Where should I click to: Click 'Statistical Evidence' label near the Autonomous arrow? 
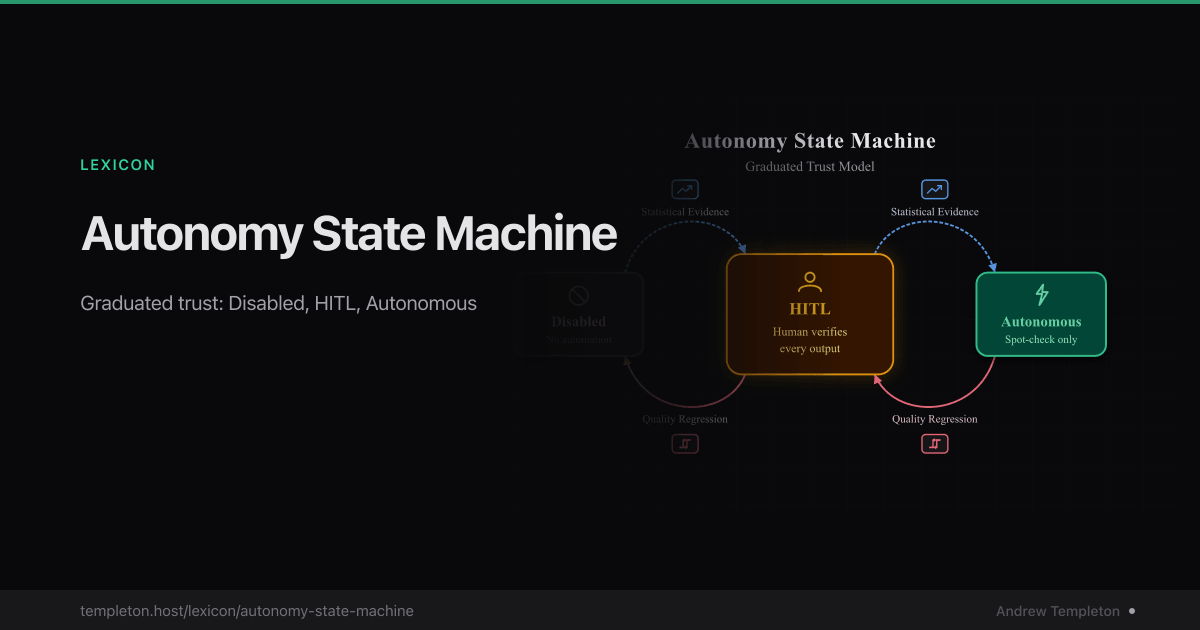click(935, 212)
